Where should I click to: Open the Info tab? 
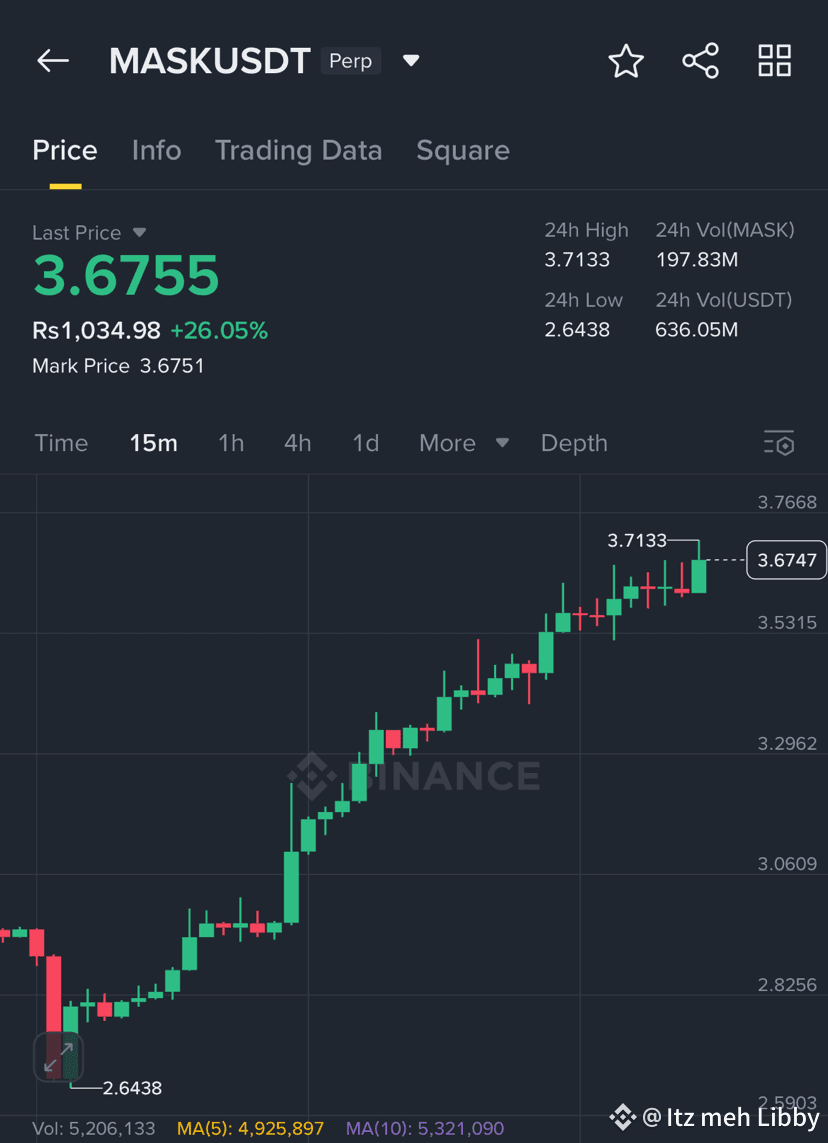tap(156, 150)
